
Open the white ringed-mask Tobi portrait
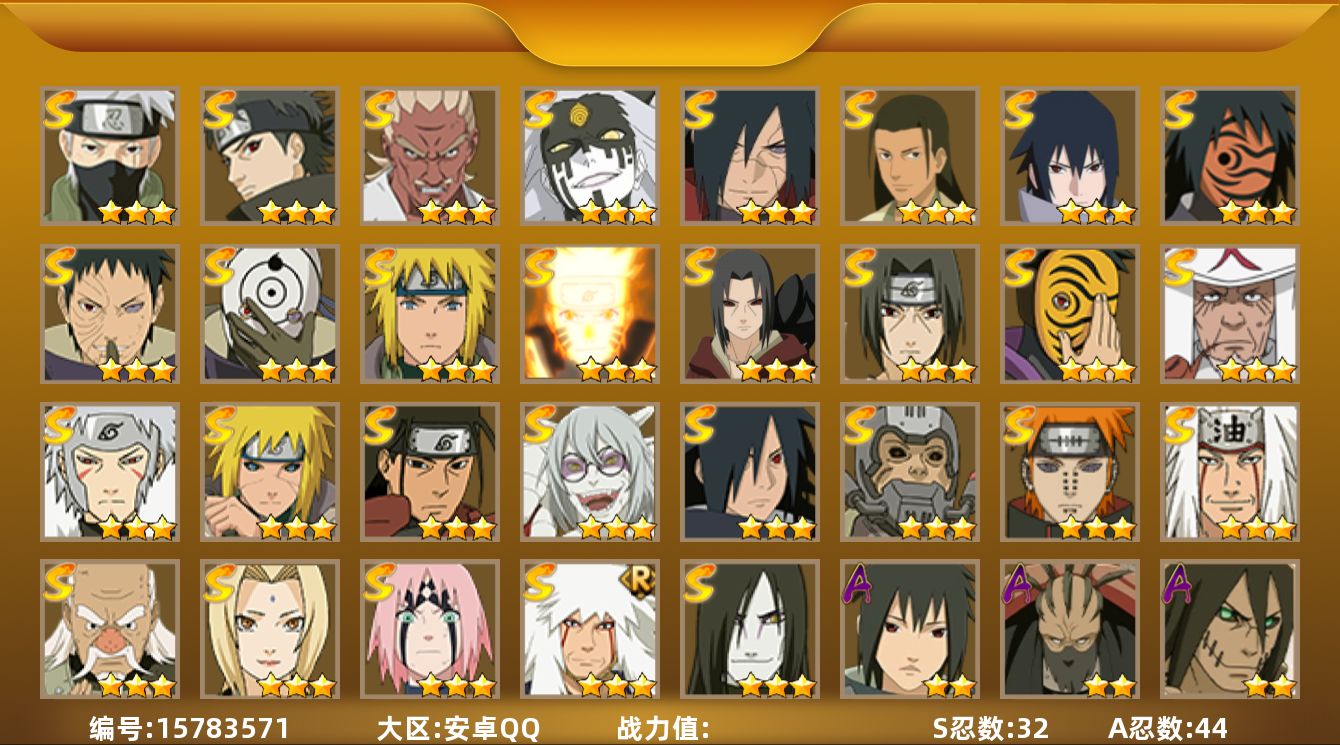point(269,314)
